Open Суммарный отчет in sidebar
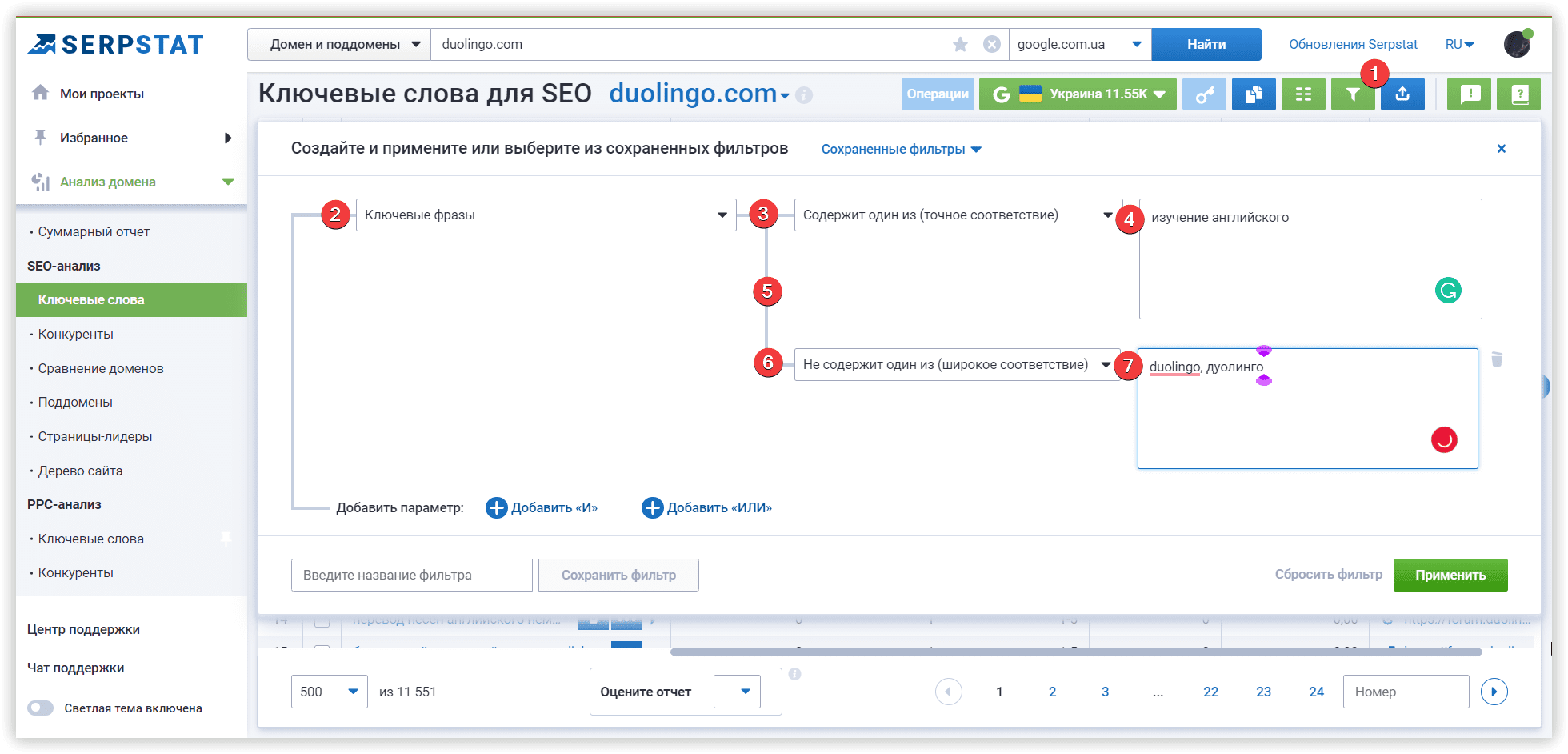Screen dimensions: 1568x754 point(94,231)
